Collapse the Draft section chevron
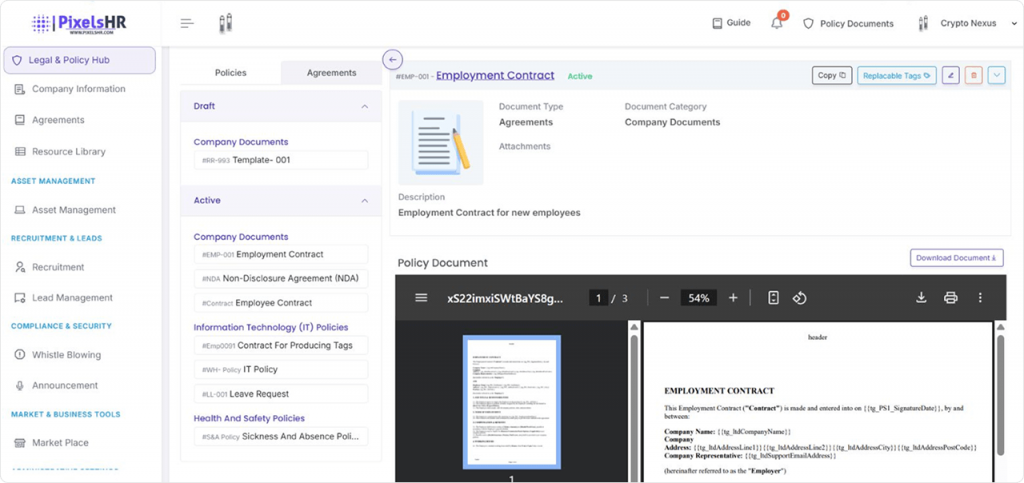The height and width of the screenshot is (483, 1024). click(x=364, y=106)
